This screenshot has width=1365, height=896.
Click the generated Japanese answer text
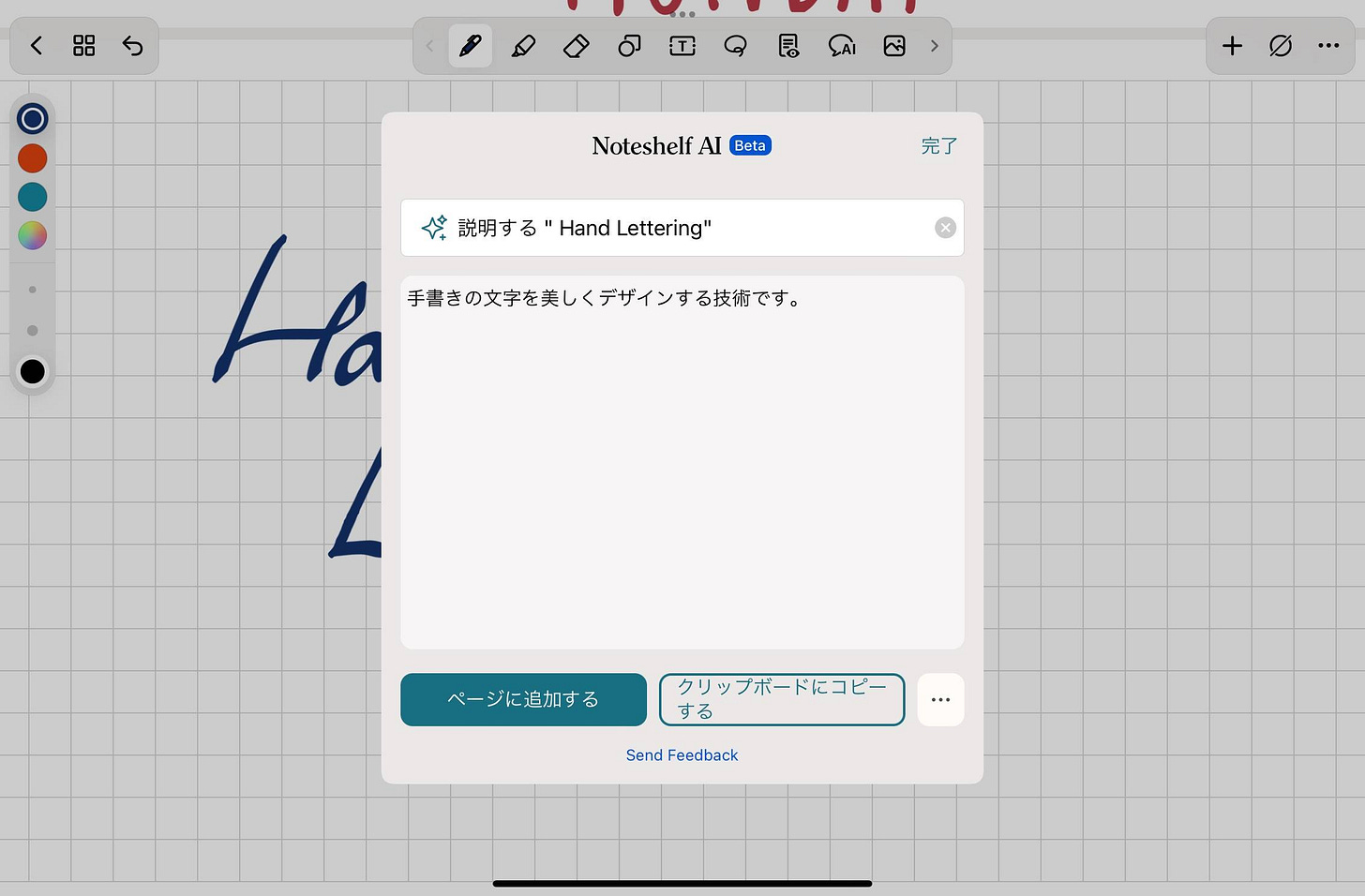[x=605, y=298]
